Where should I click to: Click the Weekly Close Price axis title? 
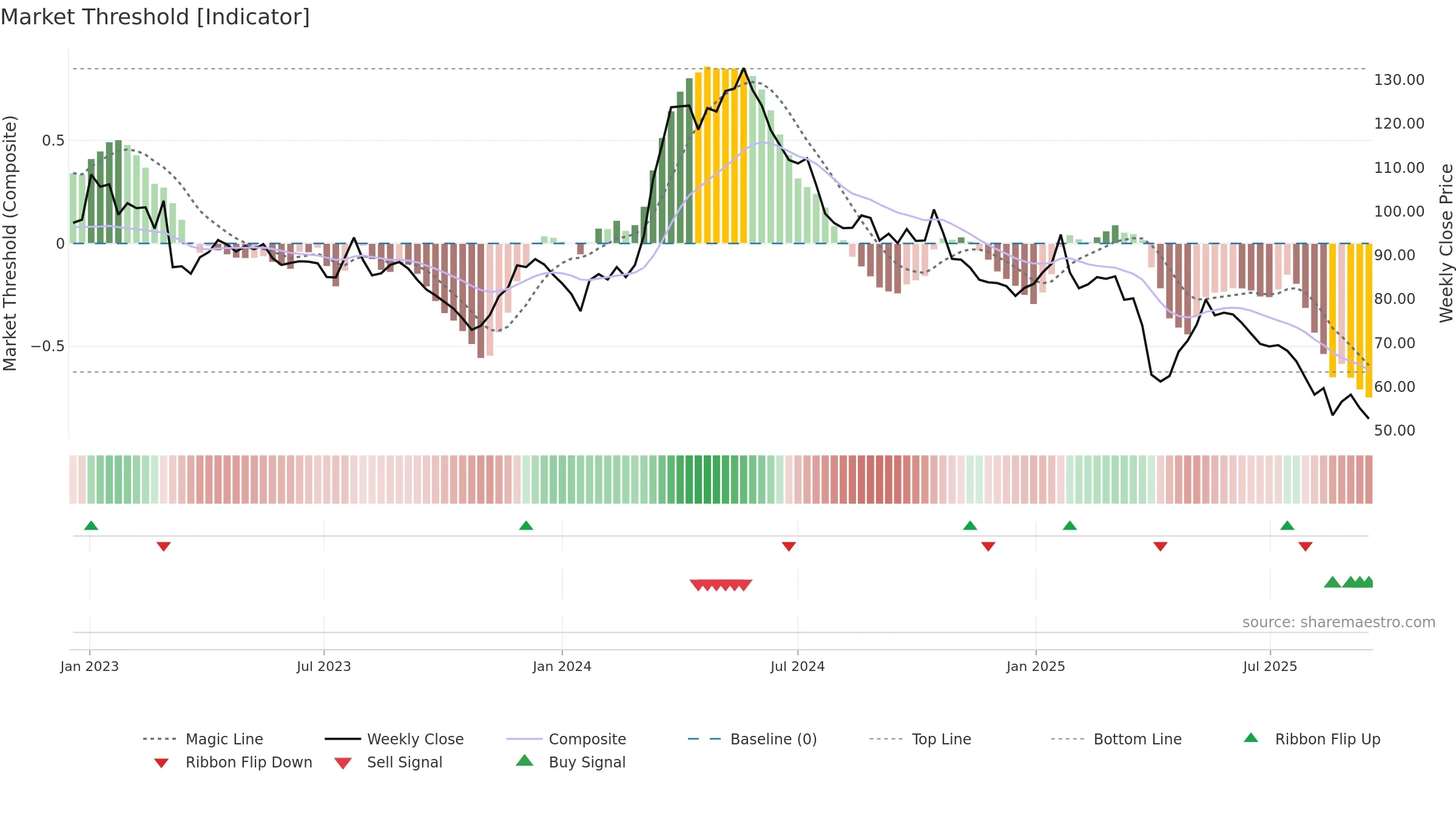pos(1446,243)
